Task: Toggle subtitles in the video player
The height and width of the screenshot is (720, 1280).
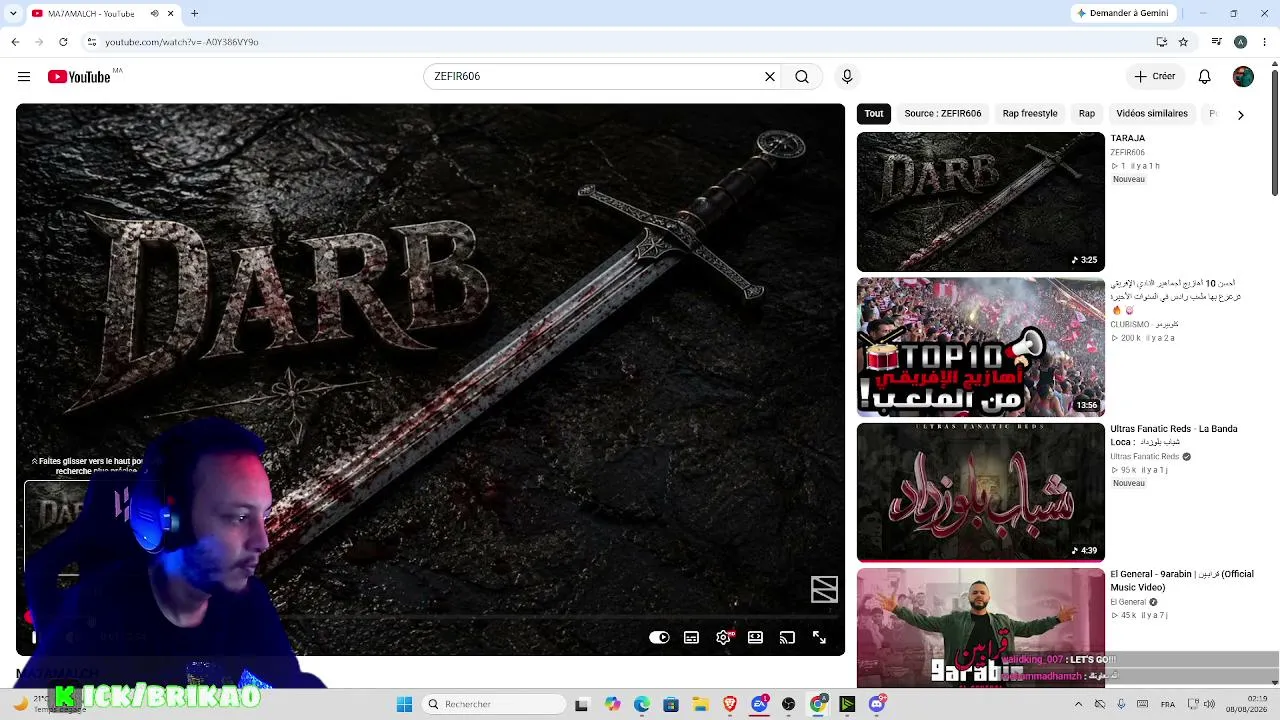Action: (x=691, y=638)
